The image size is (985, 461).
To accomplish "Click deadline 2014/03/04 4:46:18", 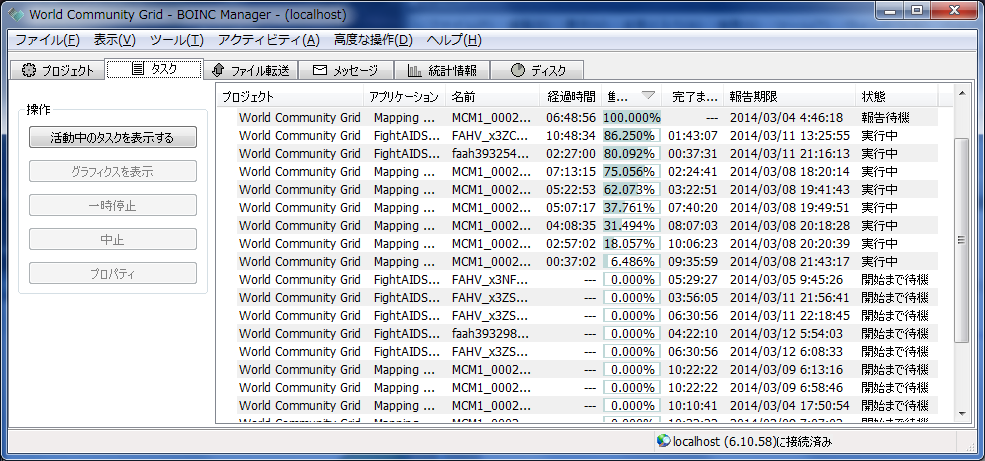I will [x=786, y=117].
